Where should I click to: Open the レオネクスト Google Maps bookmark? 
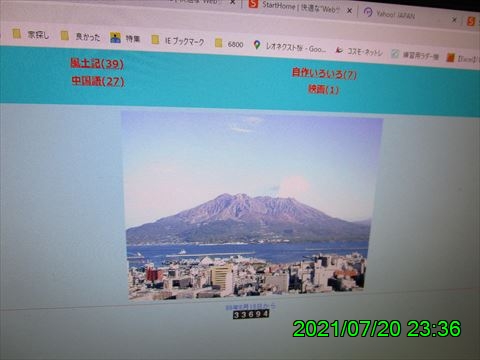pos(289,47)
